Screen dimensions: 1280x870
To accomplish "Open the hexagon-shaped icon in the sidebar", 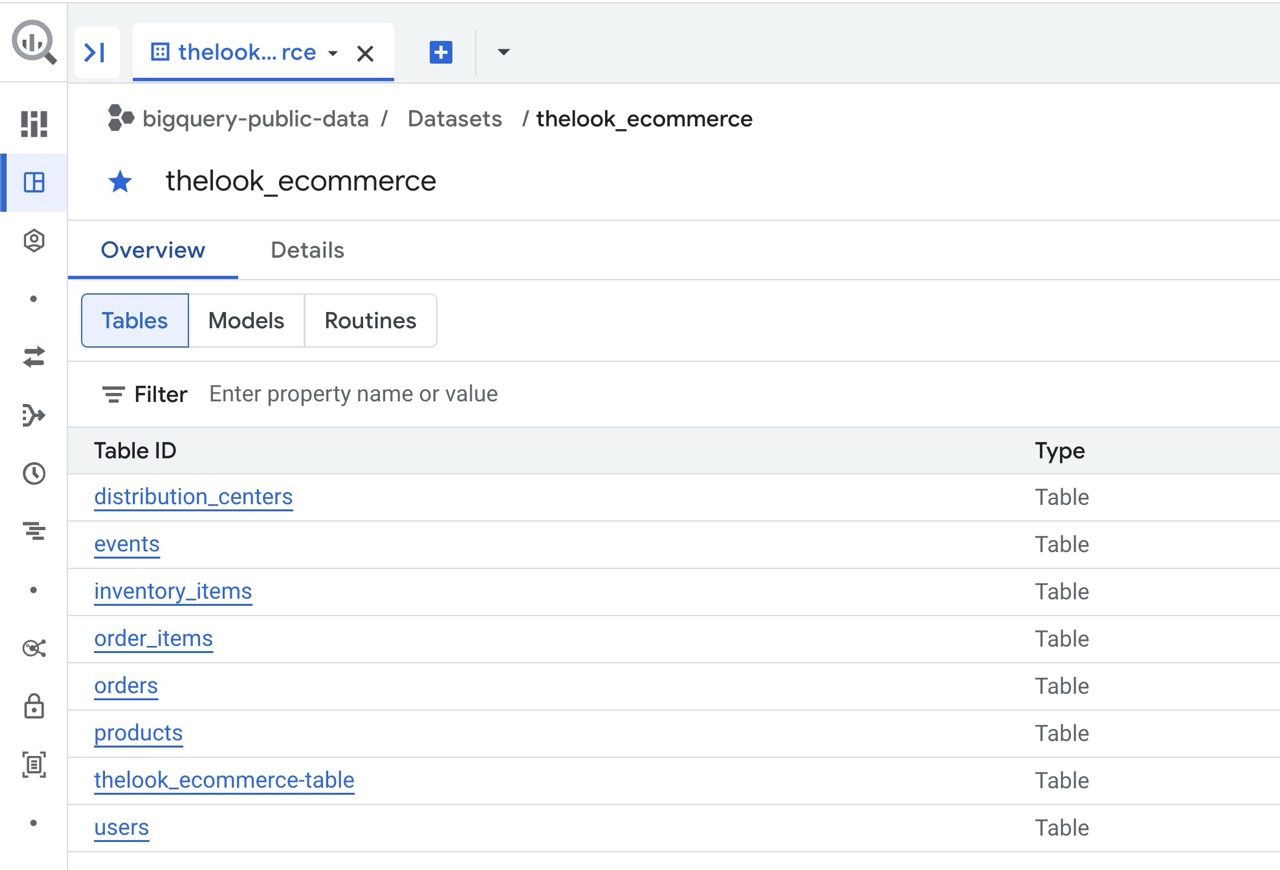I will click(34, 241).
